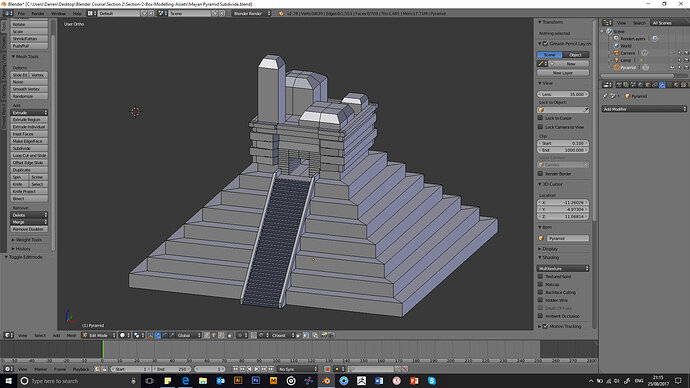Click the Camera object icon in outliner

click(617, 53)
